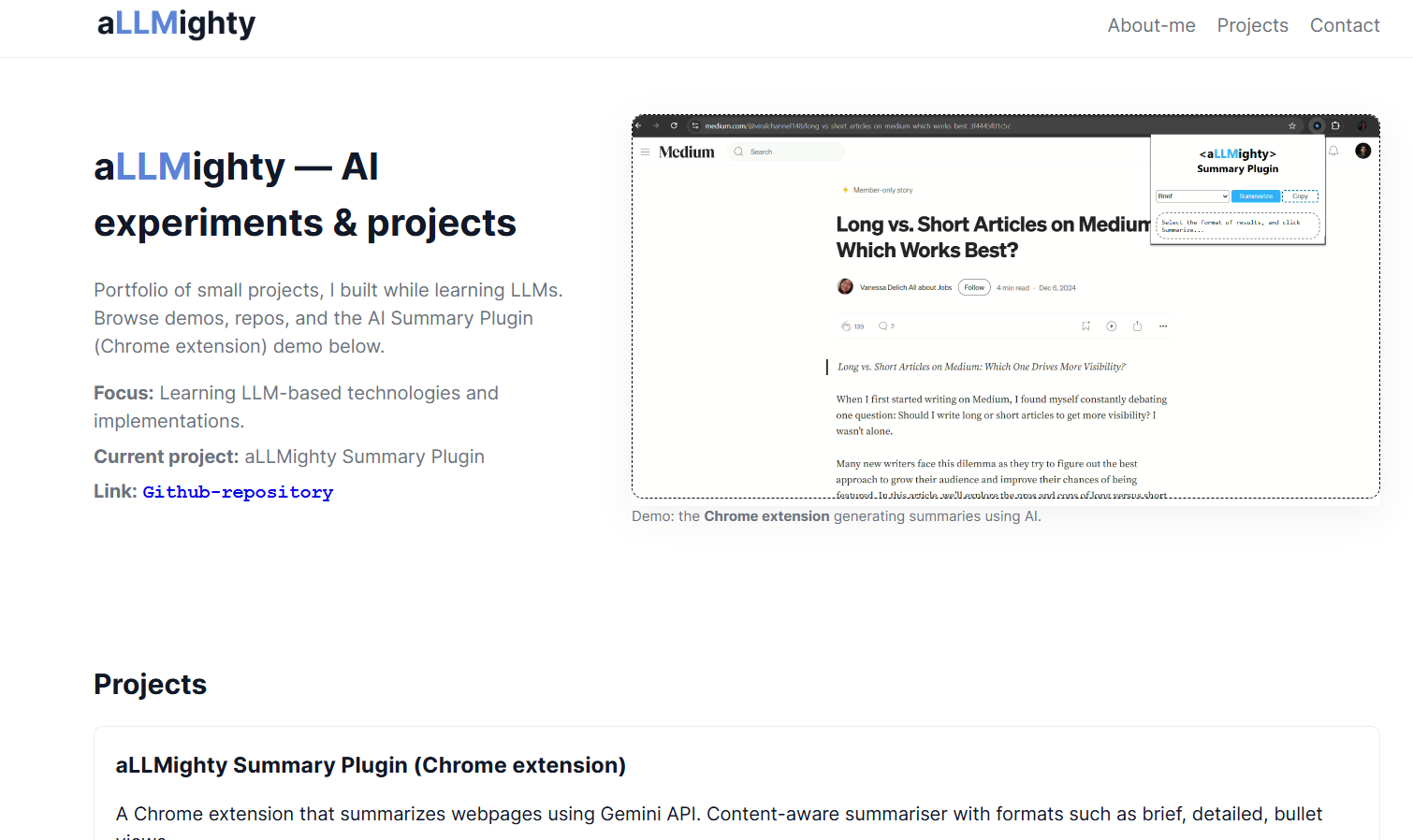The height and width of the screenshot is (840, 1413).
Task: Open the Contact navigation link
Action: (1344, 25)
